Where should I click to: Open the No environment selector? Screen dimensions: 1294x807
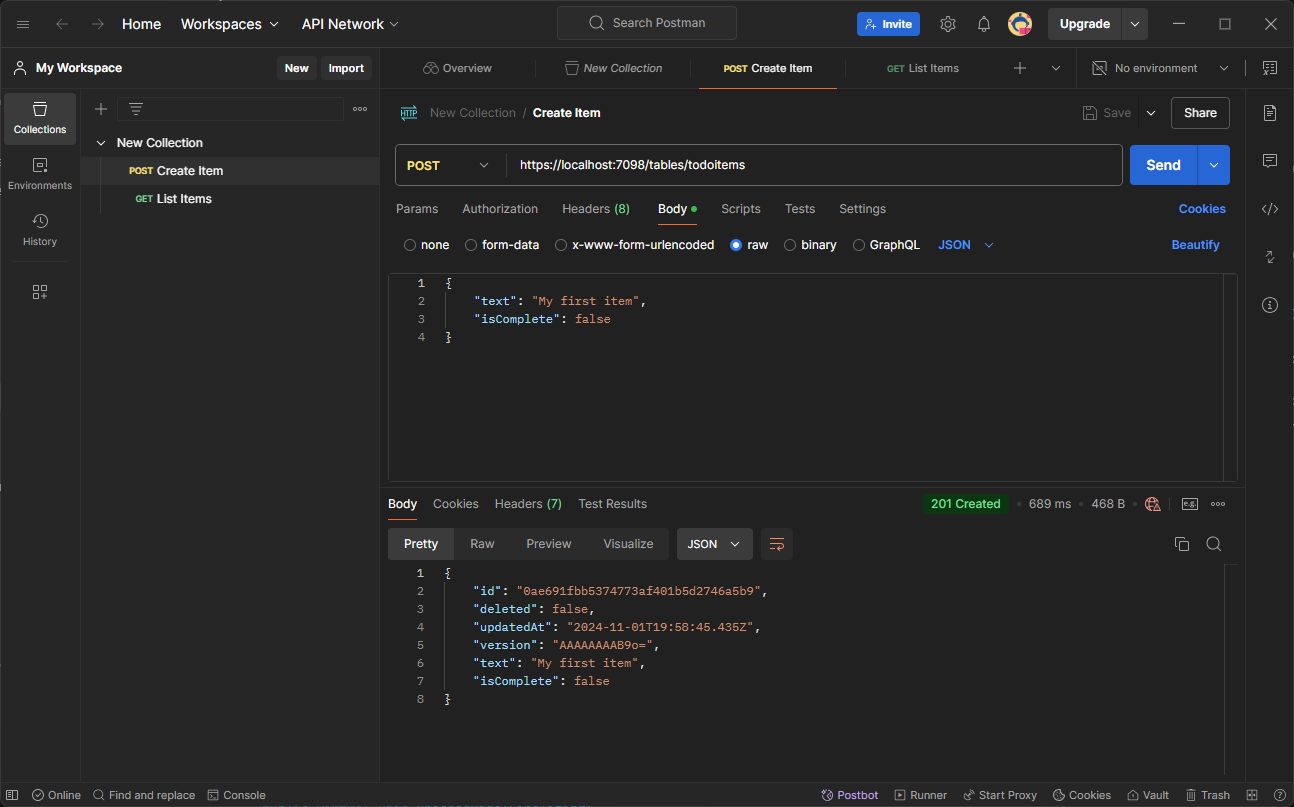[x=1160, y=68]
